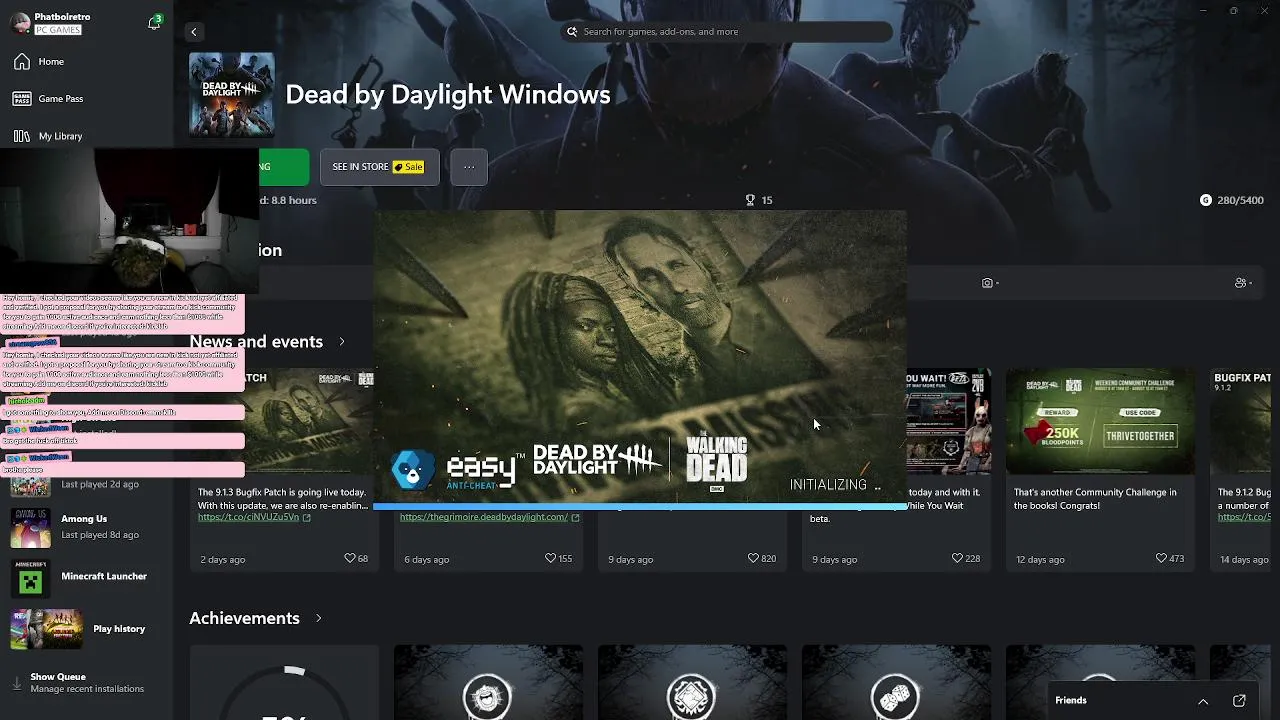The height and width of the screenshot is (720, 1280).
Task: Open the 9.1.2 Bugfix patch thumbnail
Action: [x=1241, y=421]
